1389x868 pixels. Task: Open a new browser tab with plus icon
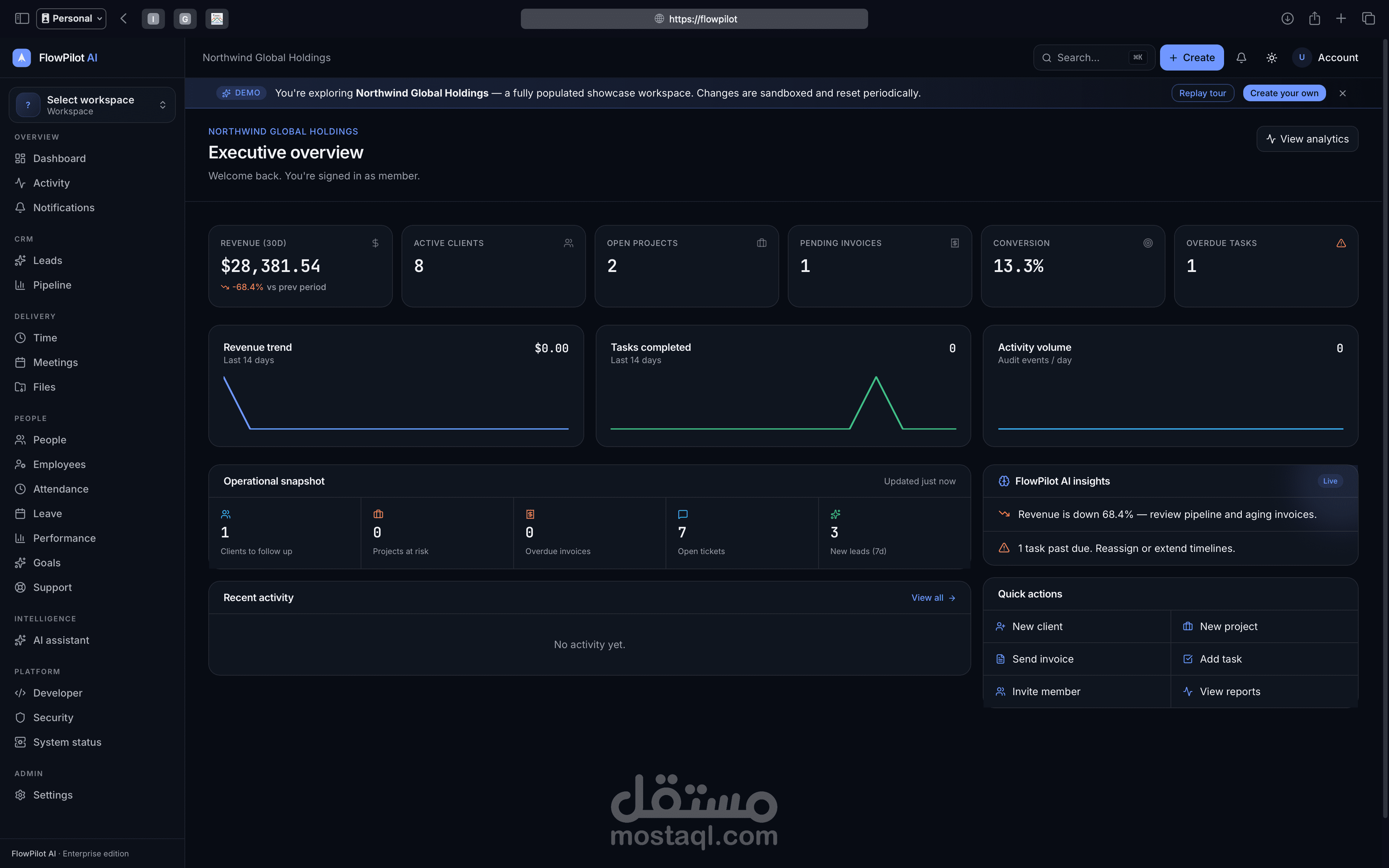coord(1341,18)
